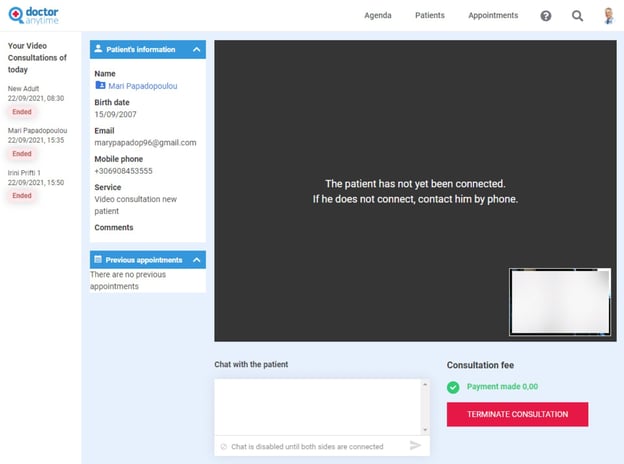Open the Appointments menu item
This screenshot has height=464, width=624.
click(x=493, y=16)
